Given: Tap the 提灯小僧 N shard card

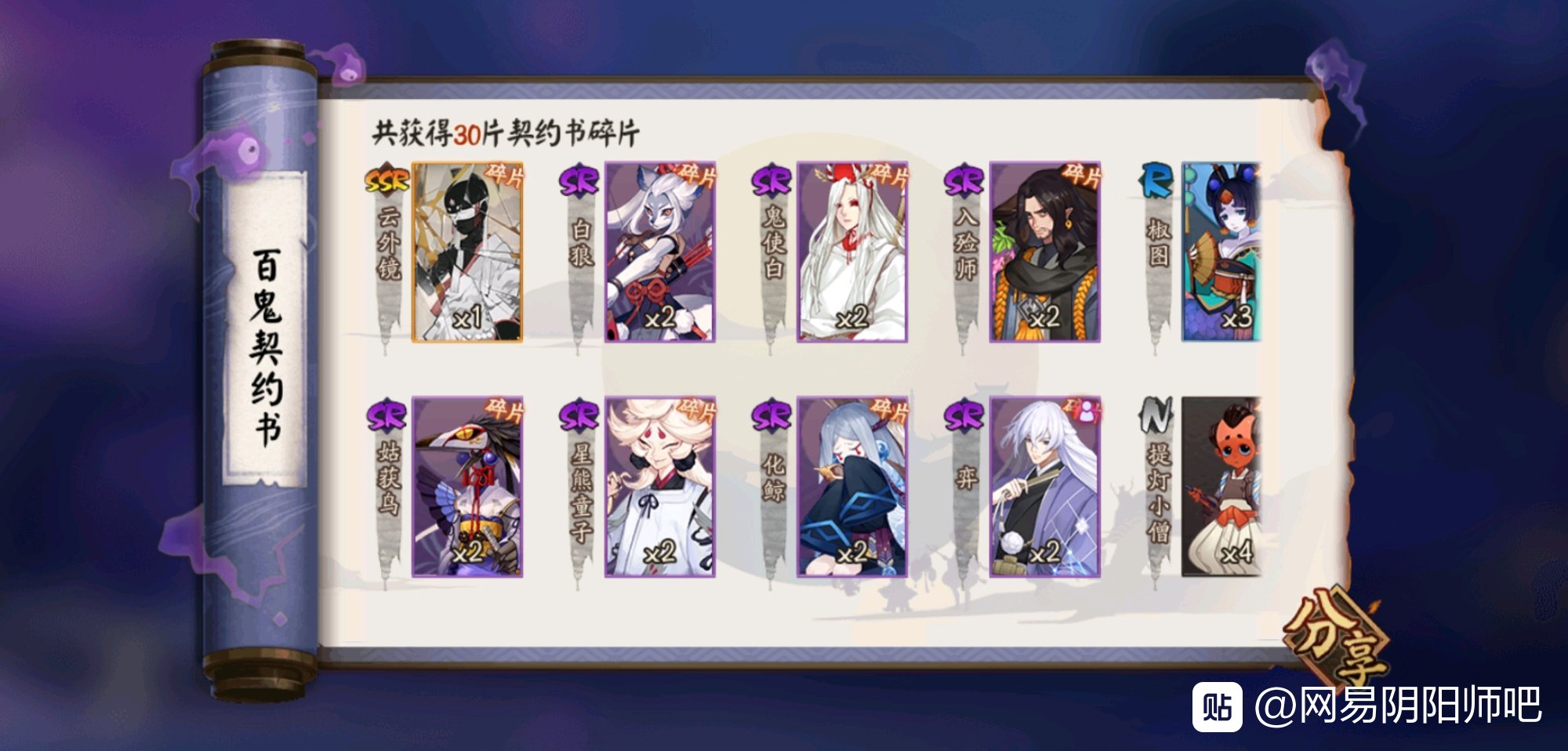Looking at the screenshot, I should pos(1221,487).
